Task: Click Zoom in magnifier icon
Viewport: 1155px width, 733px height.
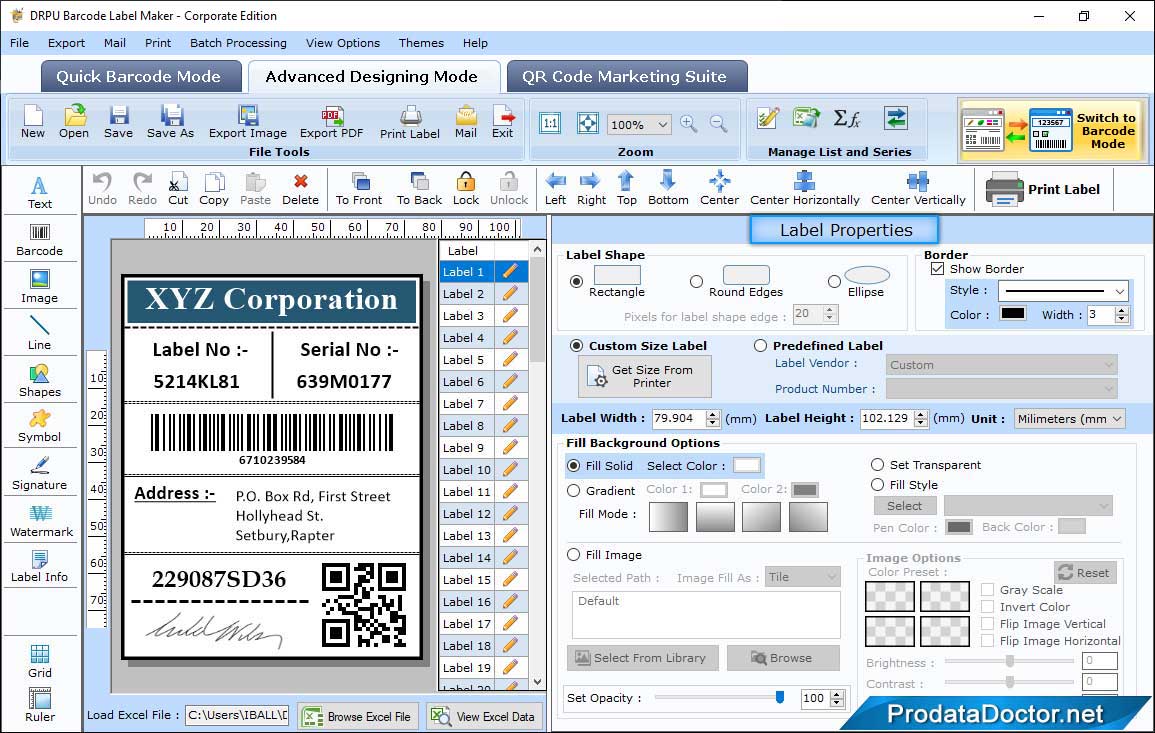Action: tap(689, 124)
